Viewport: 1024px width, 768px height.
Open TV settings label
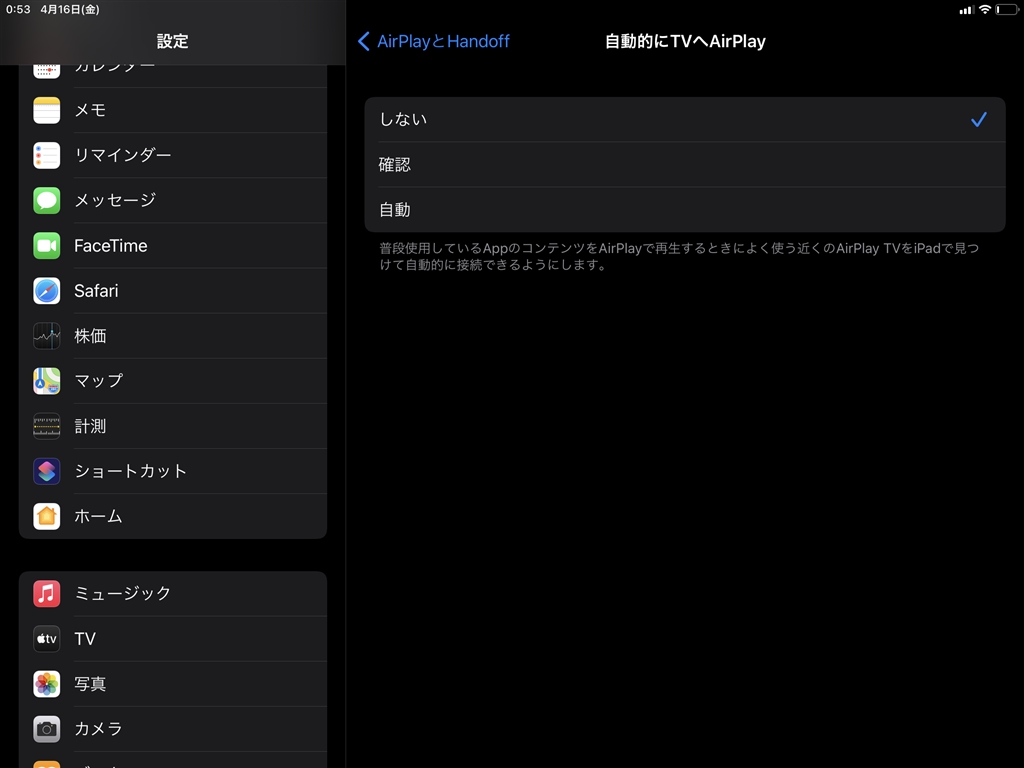point(85,639)
